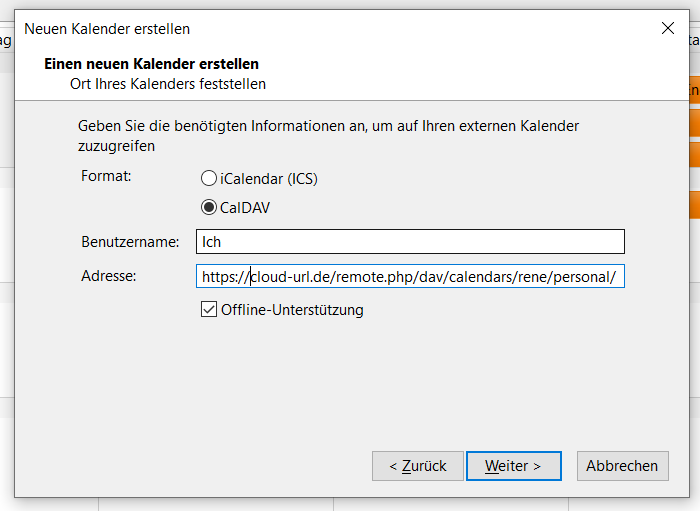The image size is (700, 511).
Task: Click into the Adresse URL input field
Action: tap(410, 276)
